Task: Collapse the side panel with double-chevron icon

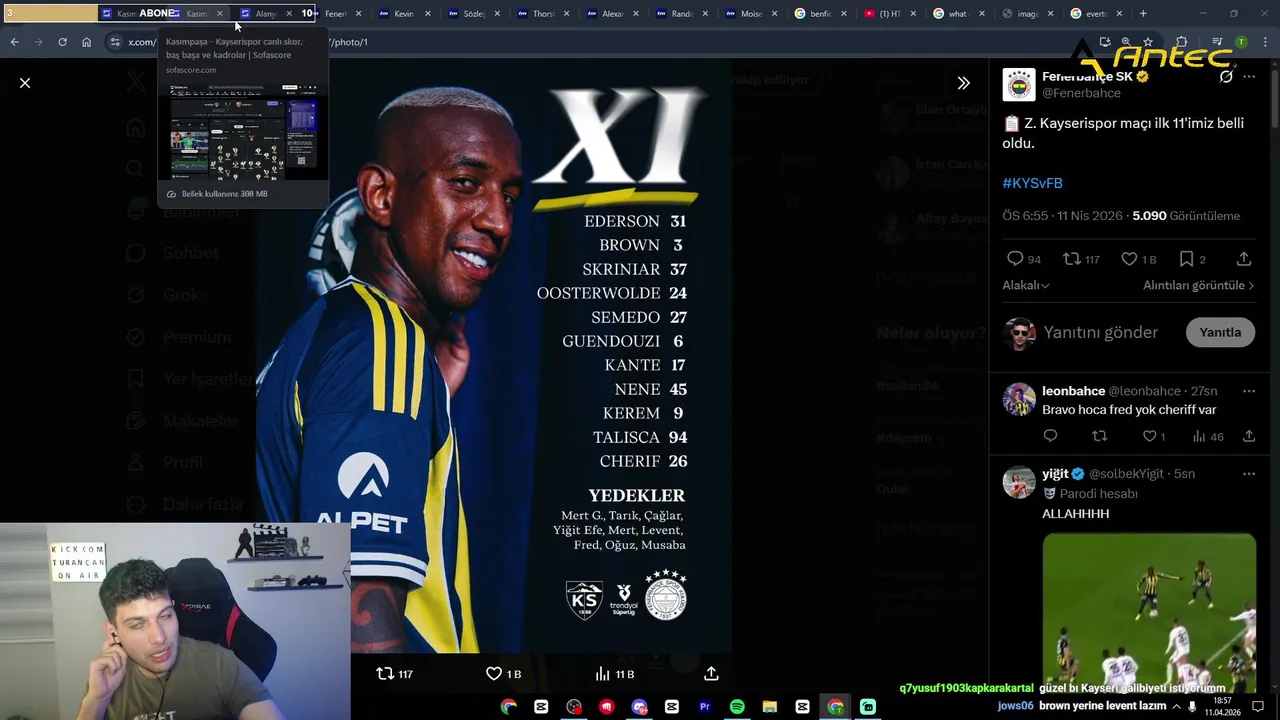Action: tap(963, 83)
